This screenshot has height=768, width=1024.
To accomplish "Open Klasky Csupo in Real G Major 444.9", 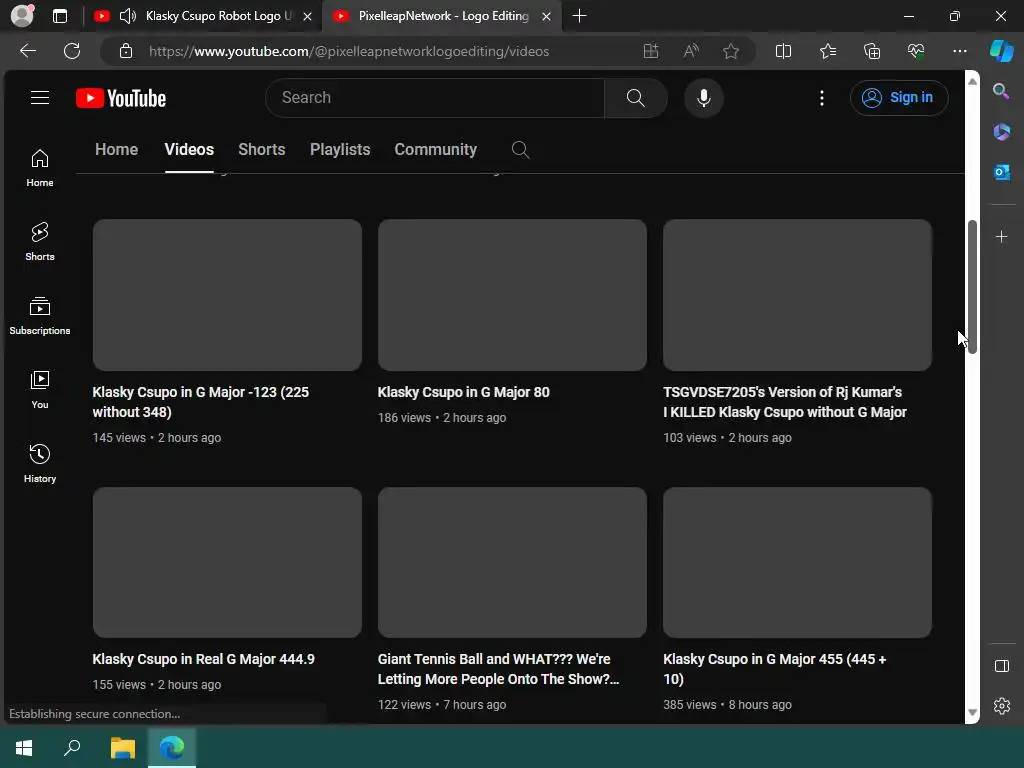I will tap(203, 660).
